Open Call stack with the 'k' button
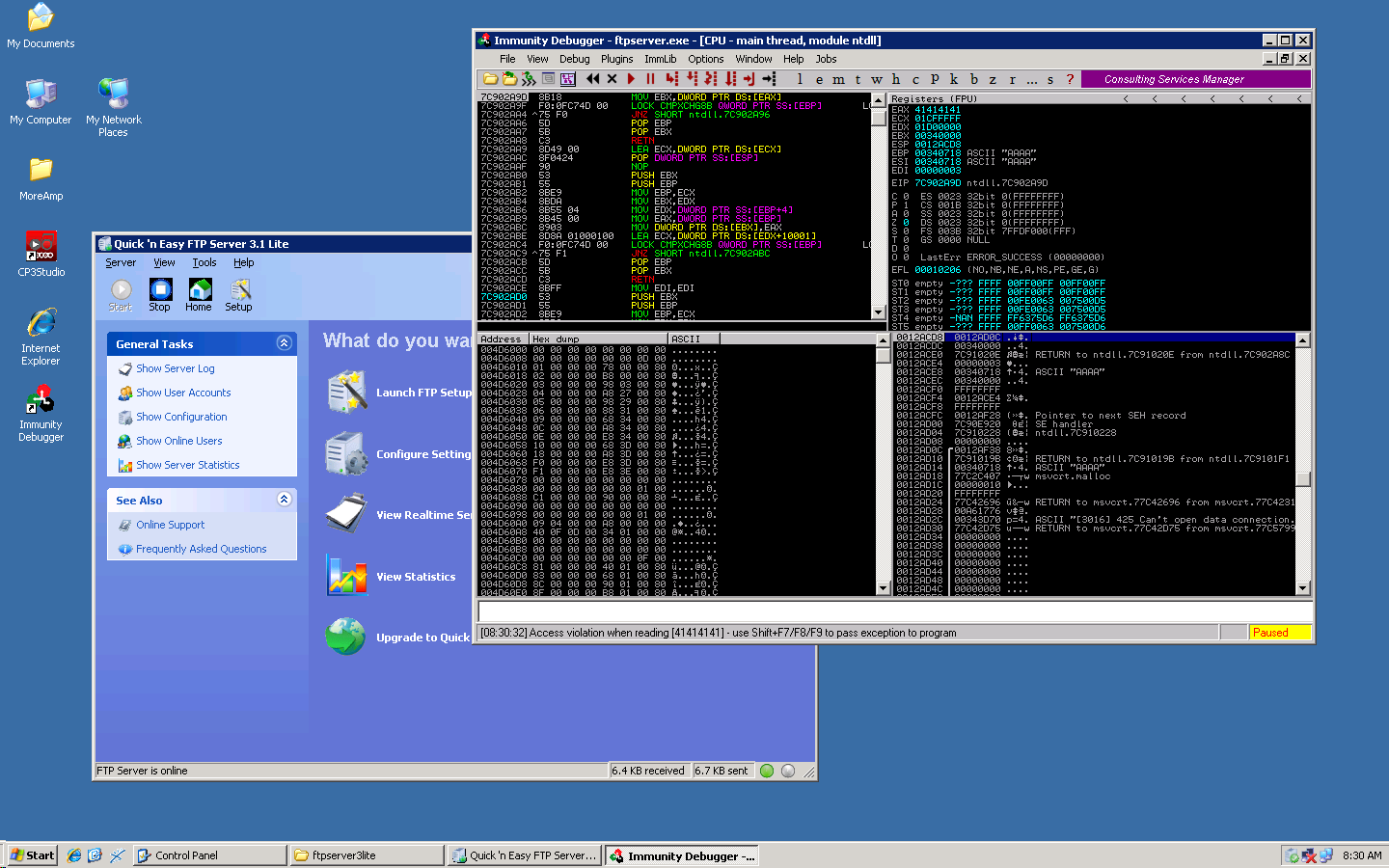Image resolution: width=1389 pixels, height=868 pixels. click(954, 79)
